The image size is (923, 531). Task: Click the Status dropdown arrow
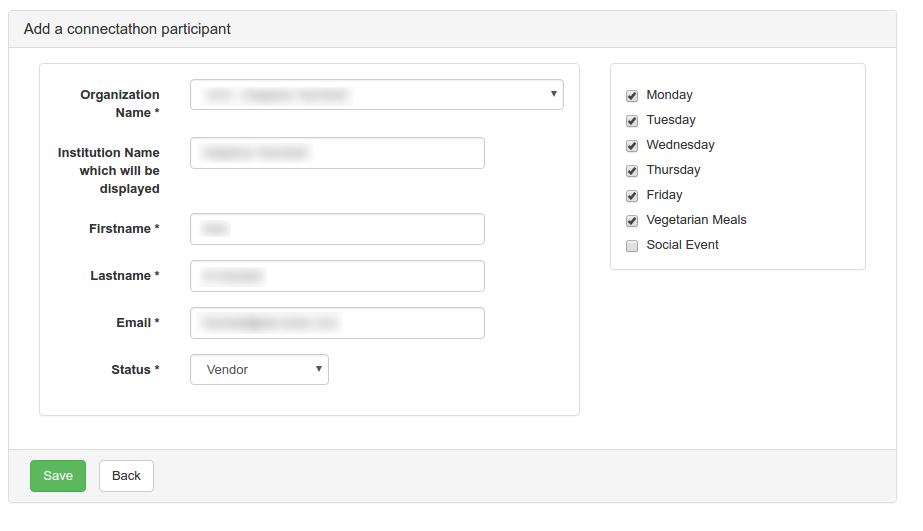point(319,369)
